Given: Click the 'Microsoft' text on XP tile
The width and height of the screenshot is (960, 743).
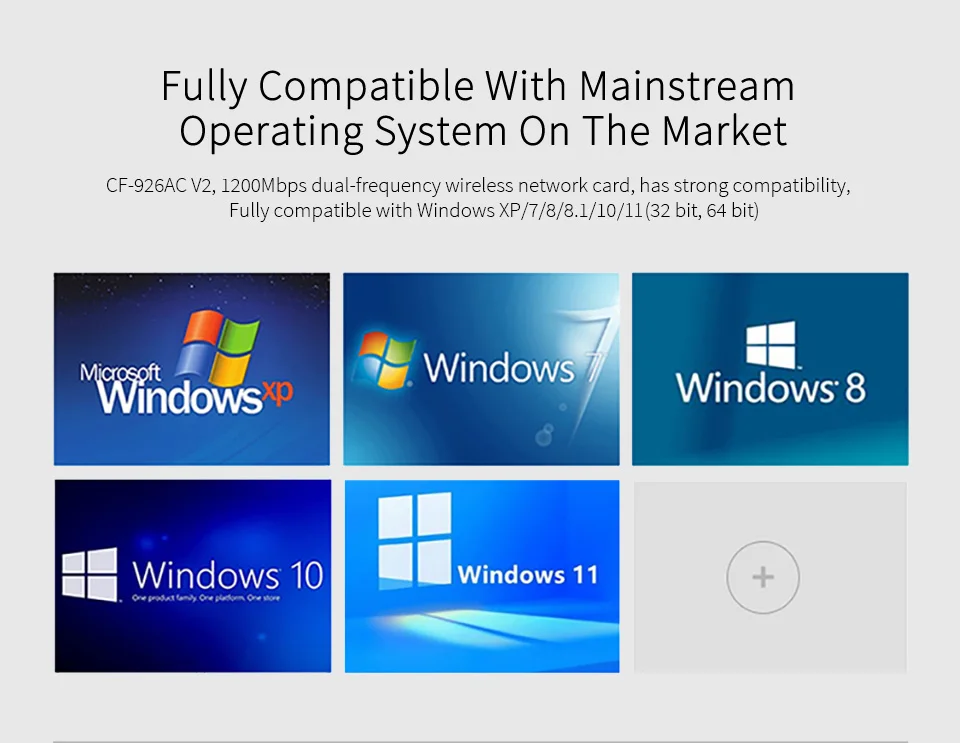Looking at the screenshot, I should (120, 374).
